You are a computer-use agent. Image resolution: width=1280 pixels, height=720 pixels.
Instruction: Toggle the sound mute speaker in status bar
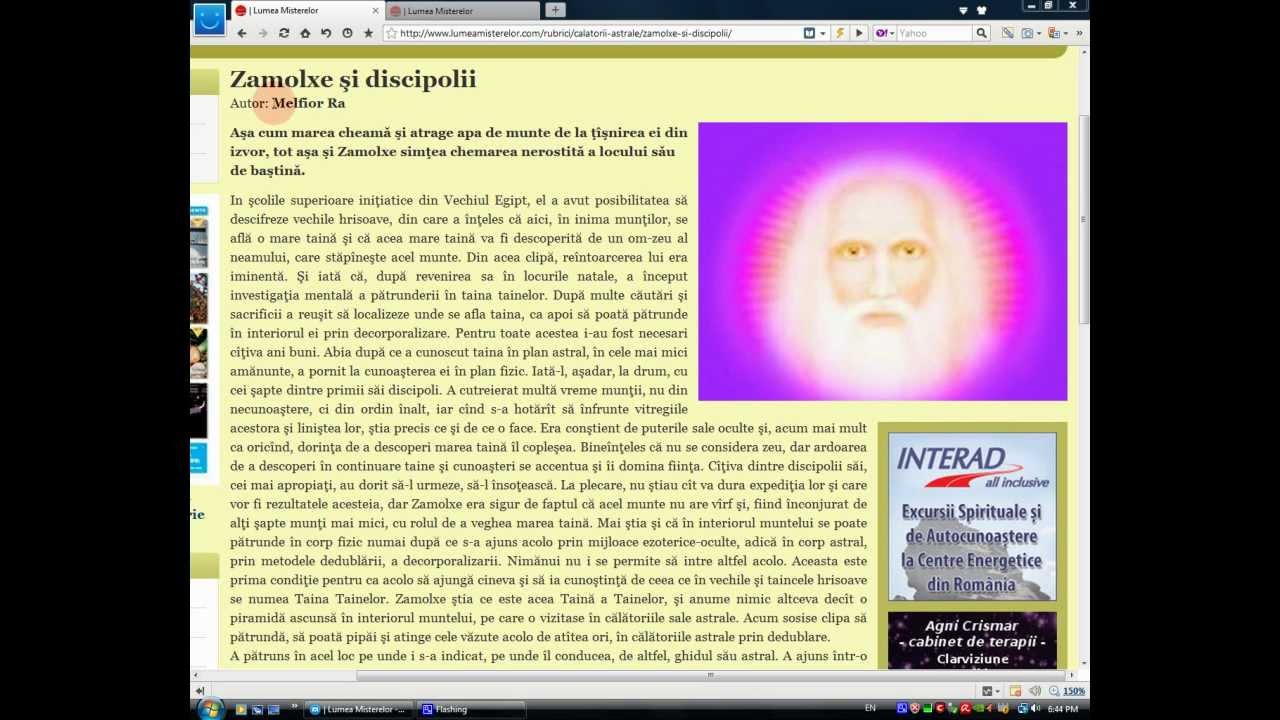click(x=1034, y=691)
